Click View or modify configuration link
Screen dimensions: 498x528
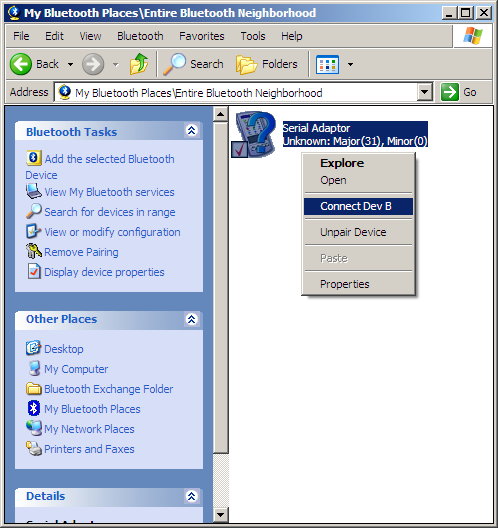[112, 232]
